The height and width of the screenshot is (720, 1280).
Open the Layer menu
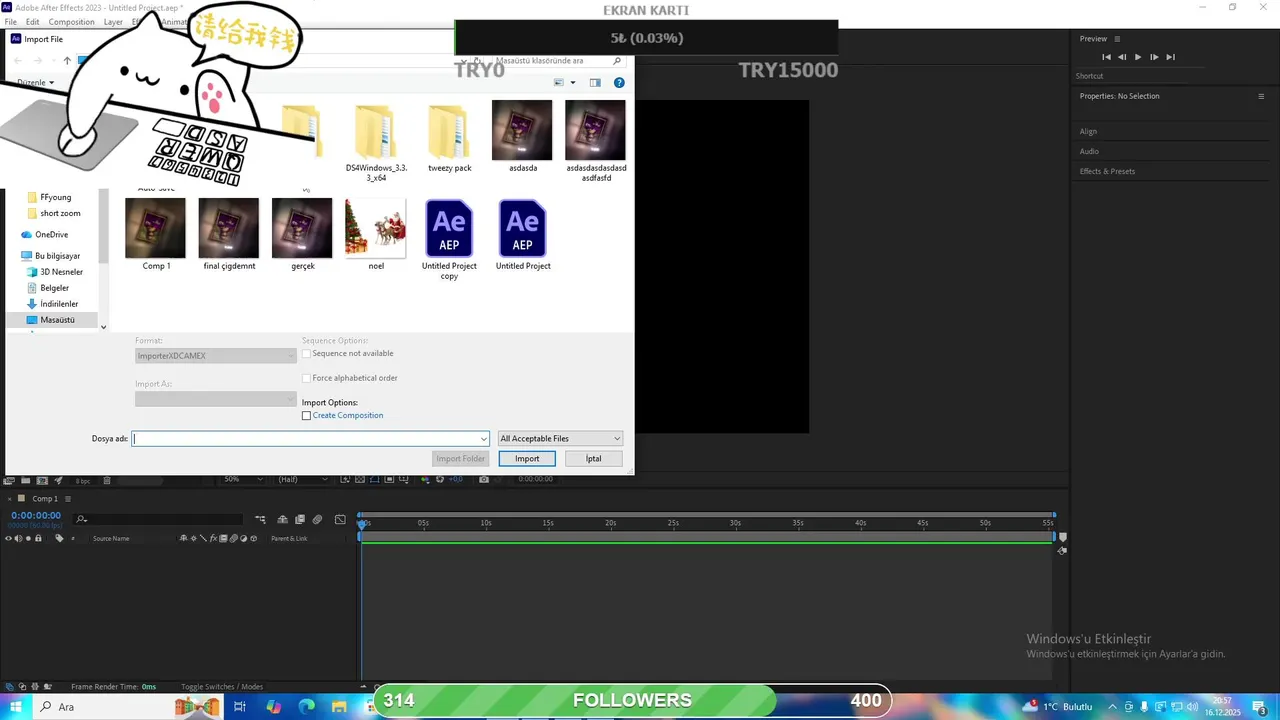[x=113, y=21]
